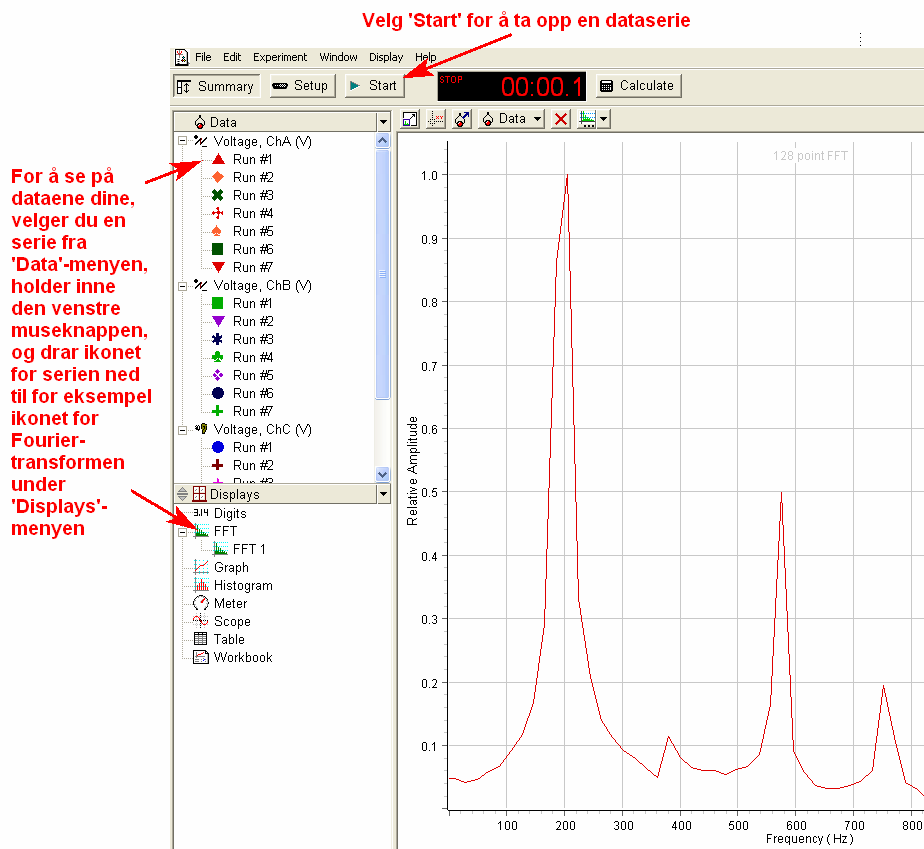Select the inverted red triangle Run #7 under ChA
This screenshot has height=849, width=924.
click(243, 267)
